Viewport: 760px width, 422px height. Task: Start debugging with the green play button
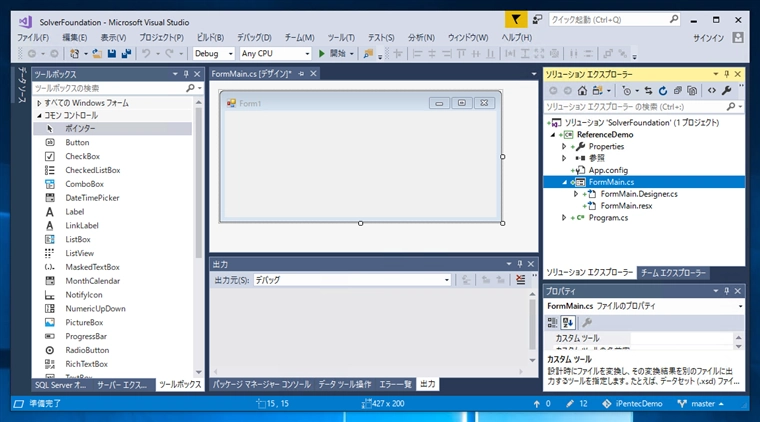321,54
